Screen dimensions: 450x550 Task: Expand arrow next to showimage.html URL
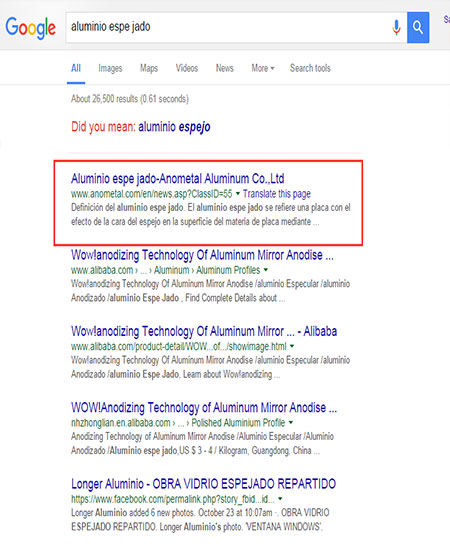click(x=292, y=346)
